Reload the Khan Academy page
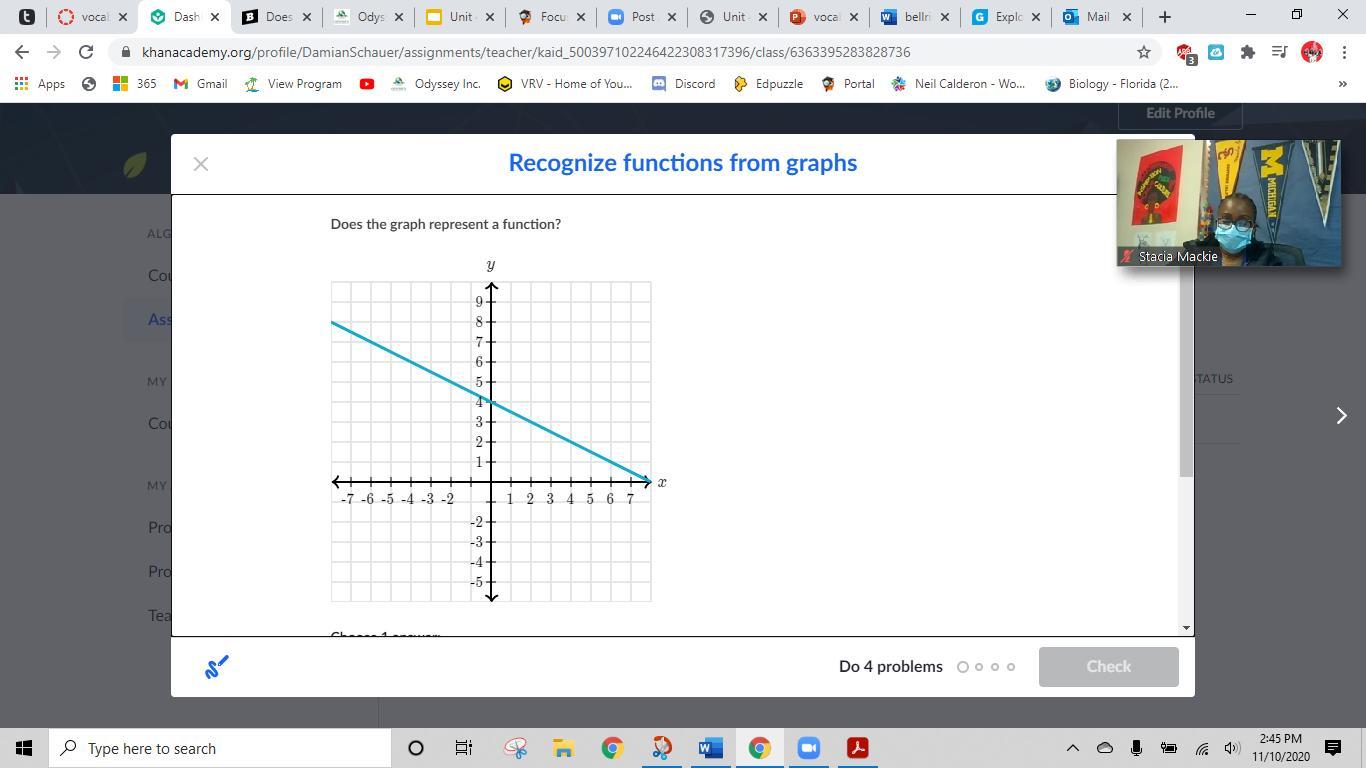The height and width of the screenshot is (768, 1366). [86, 52]
